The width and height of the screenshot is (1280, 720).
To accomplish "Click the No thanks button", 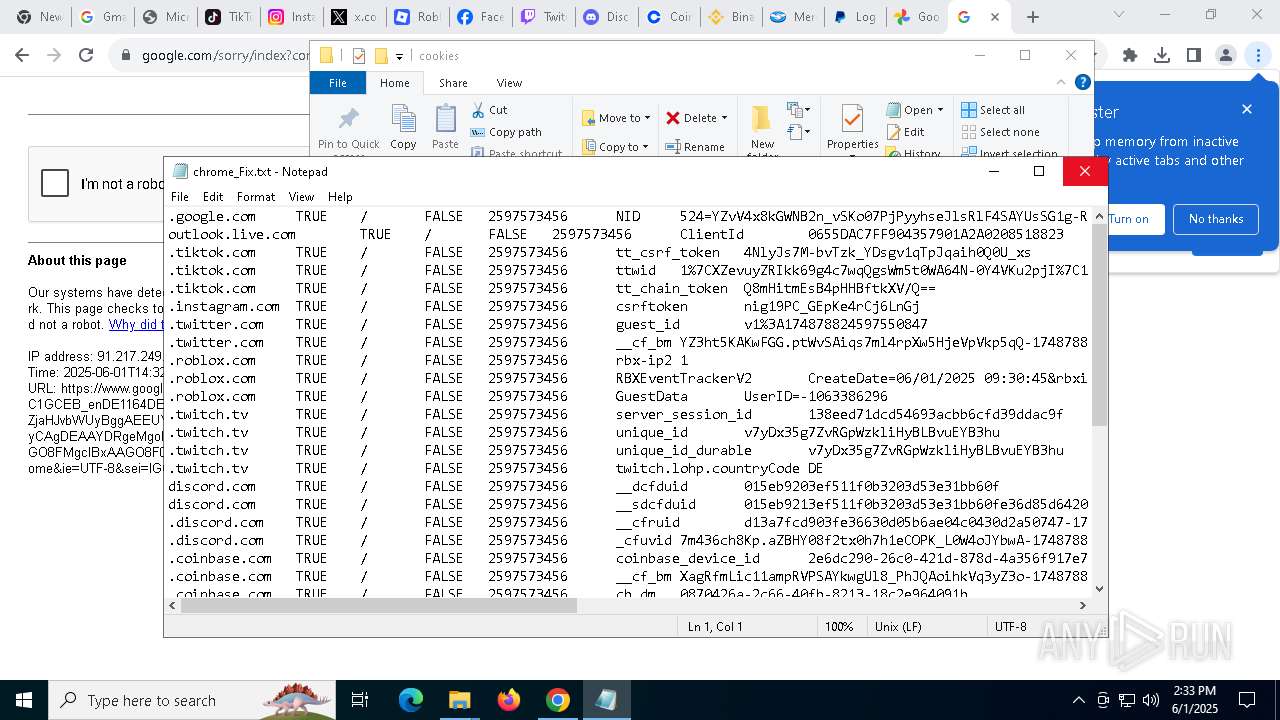I will click(x=1216, y=219).
